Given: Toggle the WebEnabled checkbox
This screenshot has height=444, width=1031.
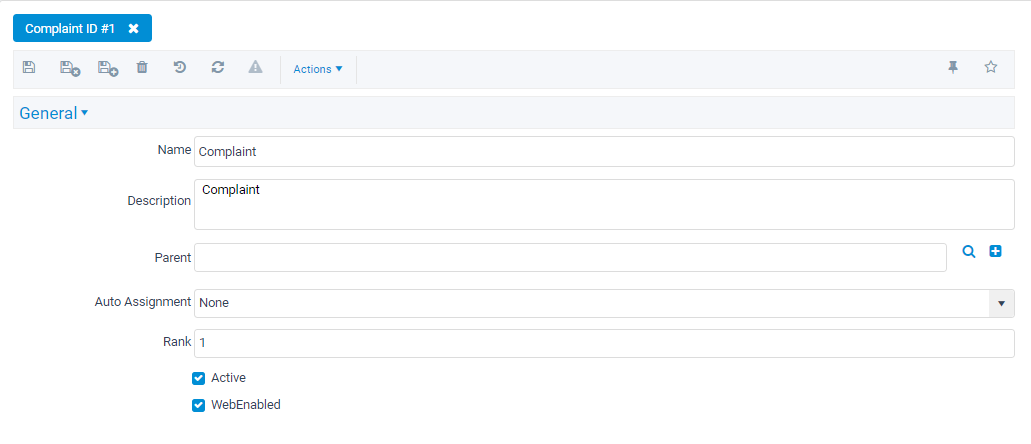Looking at the screenshot, I should tap(199, 405).
